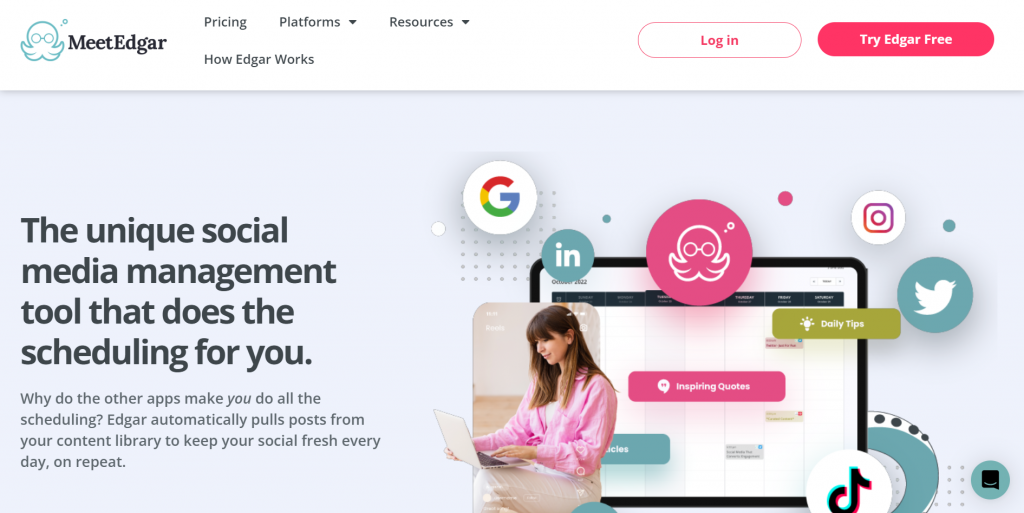Click the LinkedIn icon bubble
This screenshot has width=1024, height=513.
(x=568, y=256)
